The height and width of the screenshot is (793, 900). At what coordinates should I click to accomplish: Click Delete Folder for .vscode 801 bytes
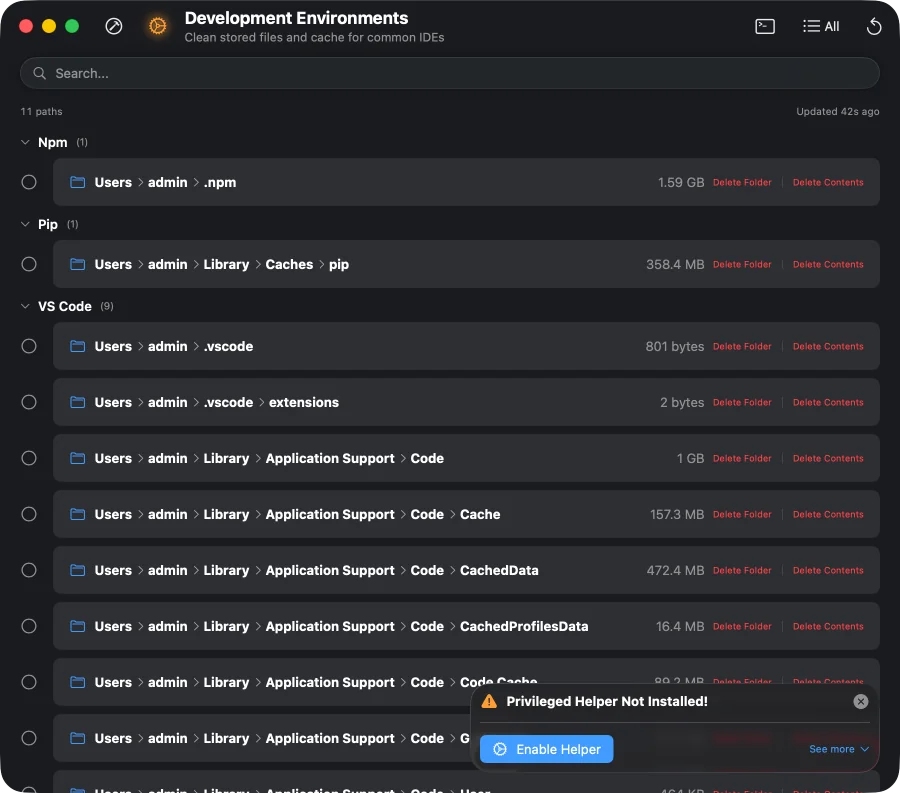click(x=742, y=347)
